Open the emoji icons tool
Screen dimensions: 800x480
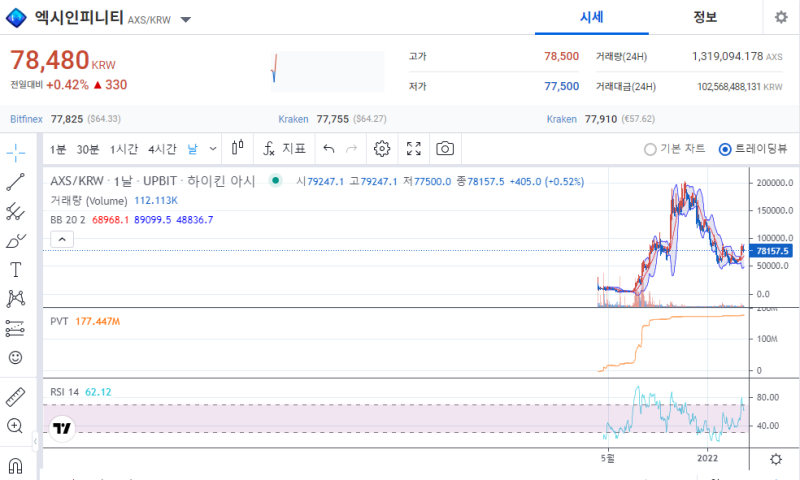pos(15,358)
